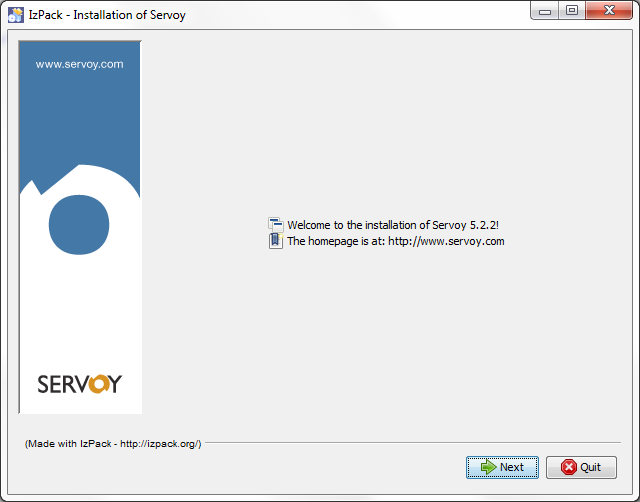The width and height of the screenshot is (640, 502).
Task: Click the window title 'IzPack - Installation of Servoy'
Action: [107, 15]
